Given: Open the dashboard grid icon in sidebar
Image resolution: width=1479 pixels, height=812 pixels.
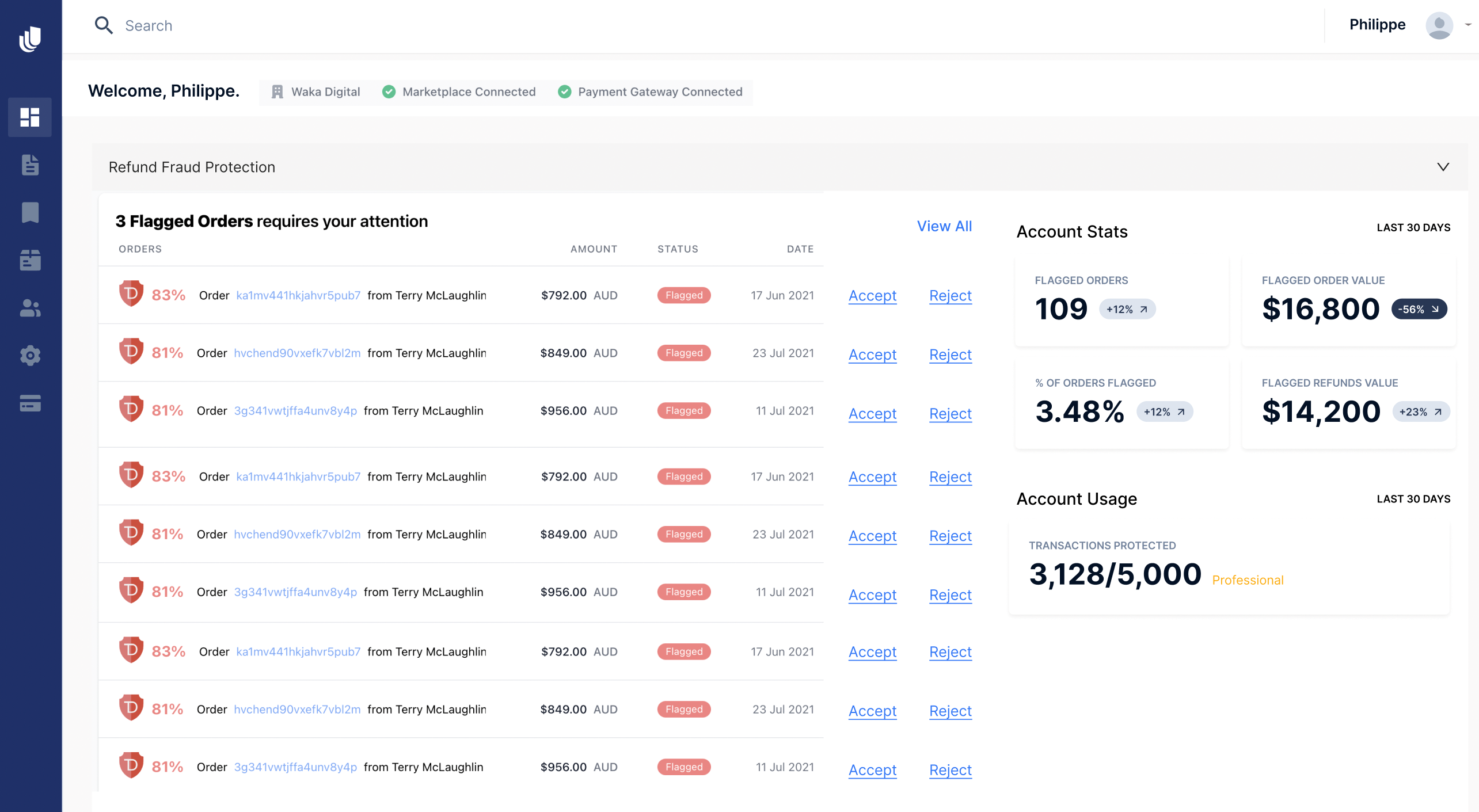Looking at the screenshot, I should (x=30, y=117).
